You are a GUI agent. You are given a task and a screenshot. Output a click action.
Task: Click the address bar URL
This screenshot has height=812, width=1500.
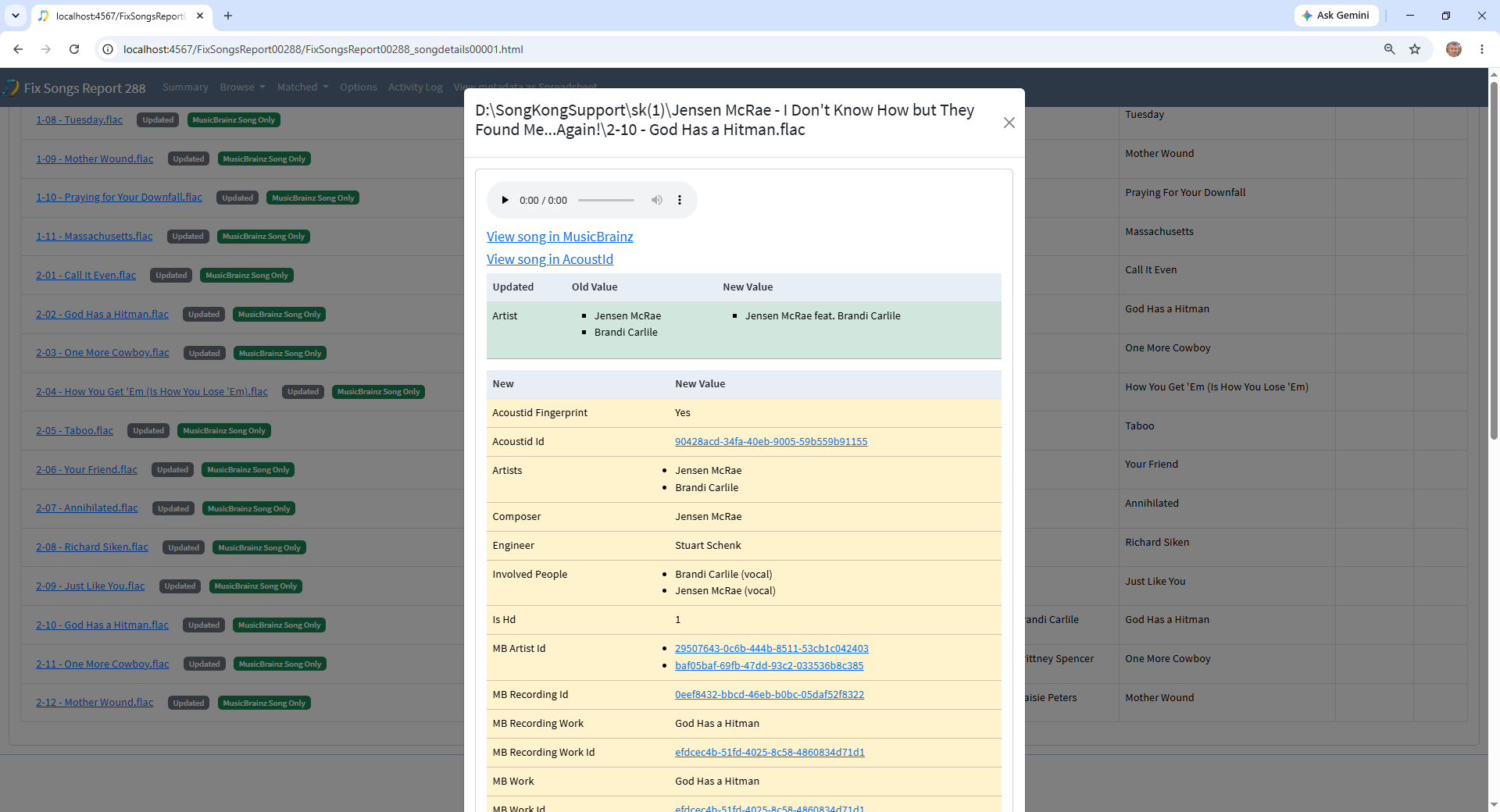323,49
